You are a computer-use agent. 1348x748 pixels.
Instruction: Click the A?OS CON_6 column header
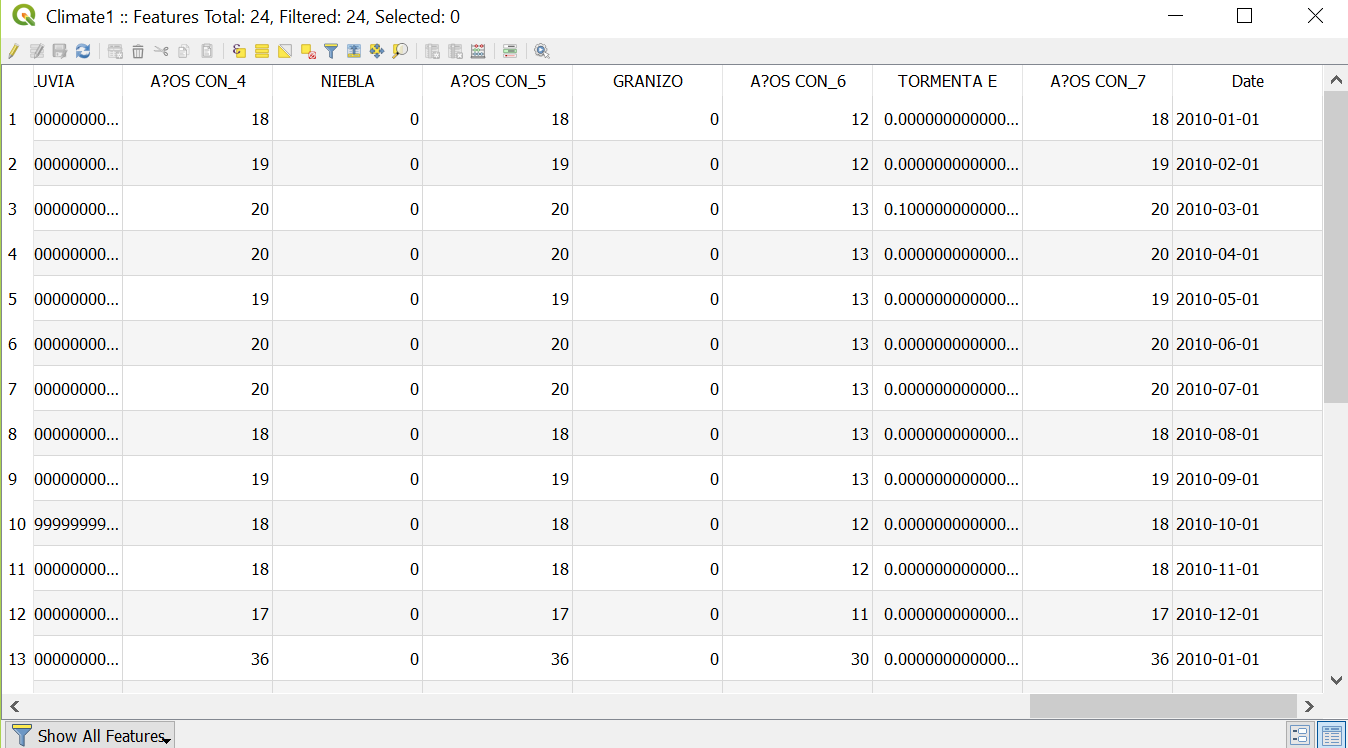798,82
